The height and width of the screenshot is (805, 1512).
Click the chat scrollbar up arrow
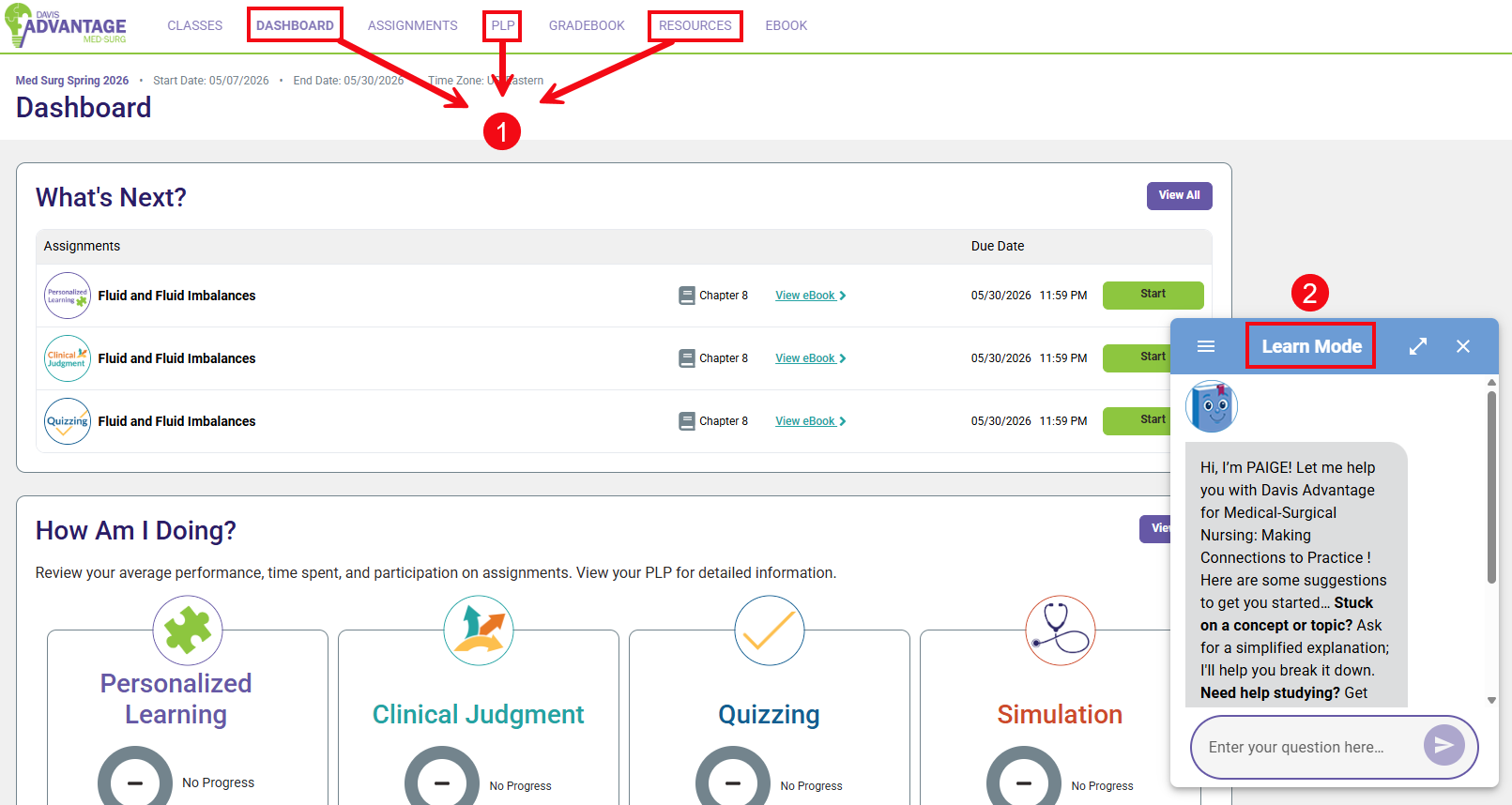tap(1491, 383)
